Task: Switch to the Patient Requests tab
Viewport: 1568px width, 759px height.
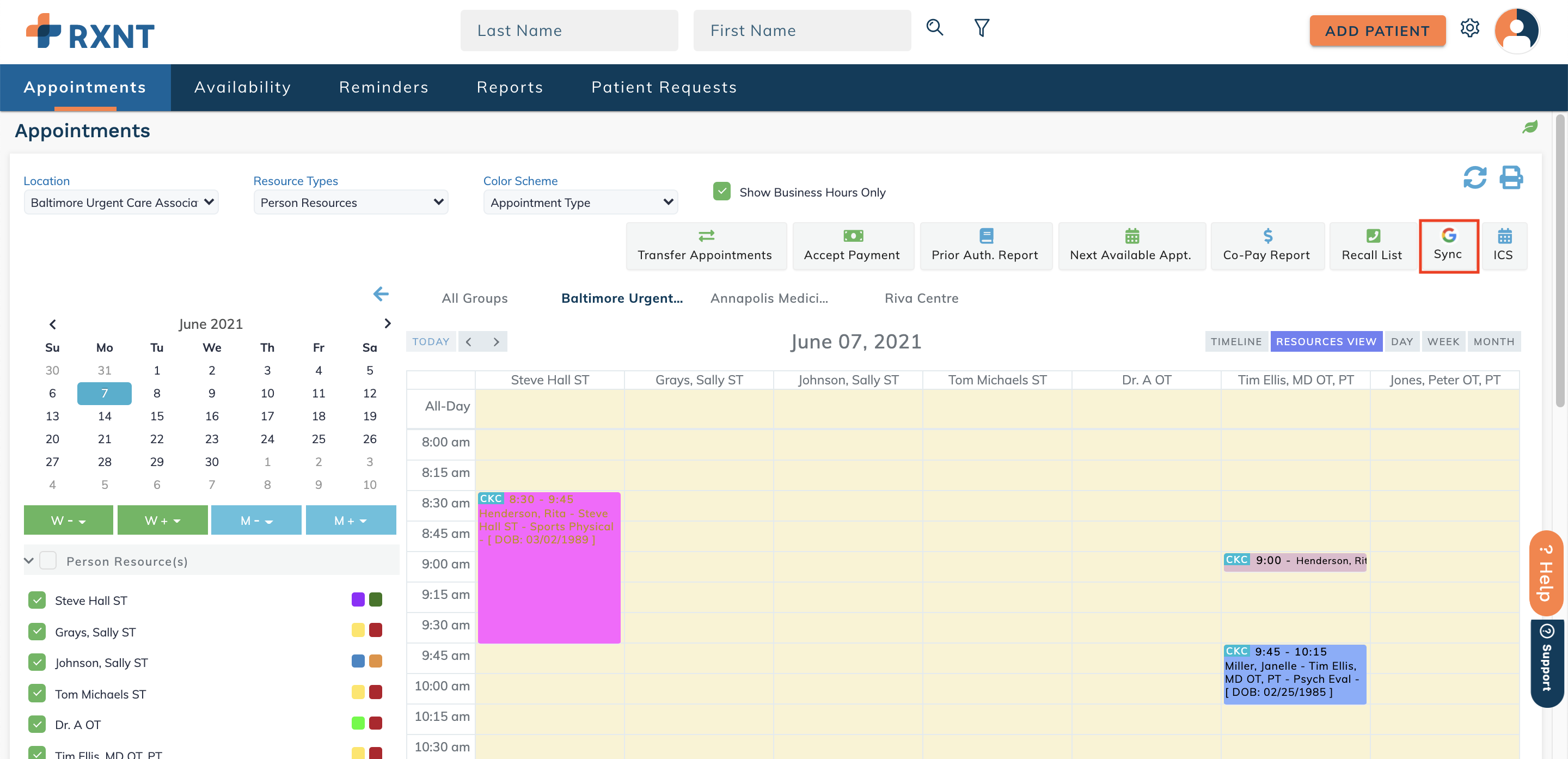Action: (x=664, y=87)
